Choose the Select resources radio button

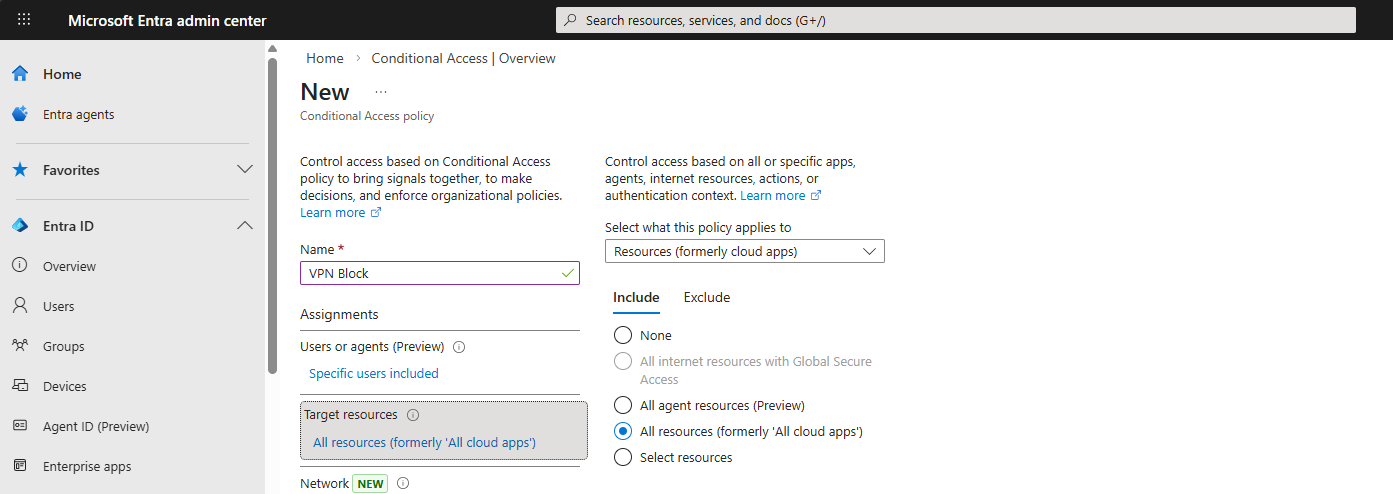point(623,457)
